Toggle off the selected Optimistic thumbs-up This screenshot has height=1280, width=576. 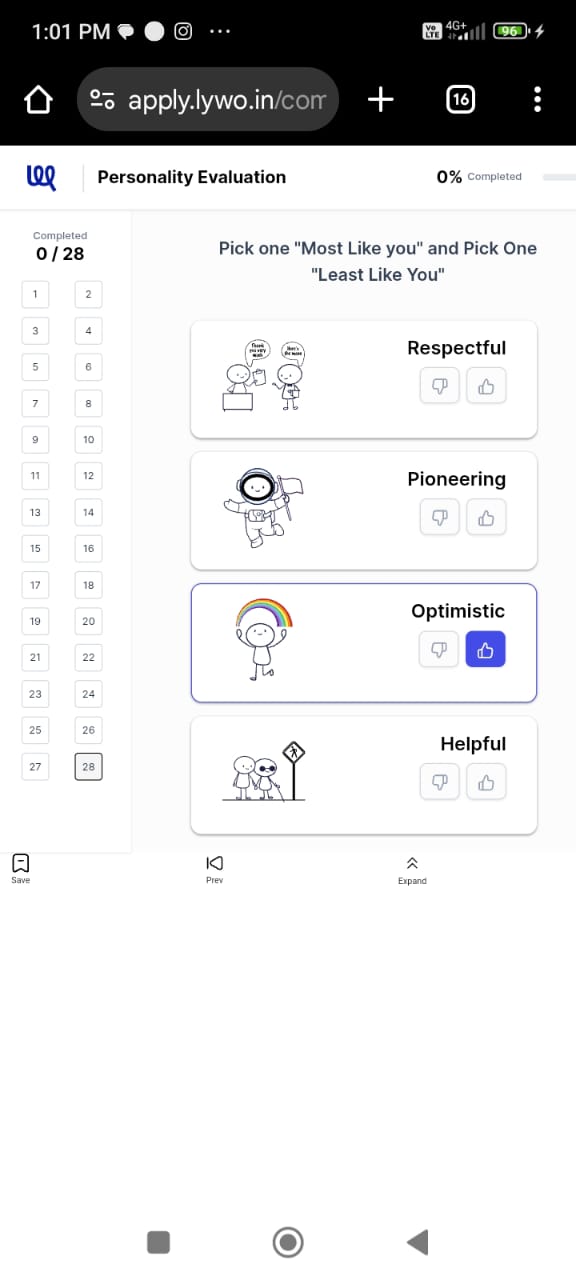486,650
